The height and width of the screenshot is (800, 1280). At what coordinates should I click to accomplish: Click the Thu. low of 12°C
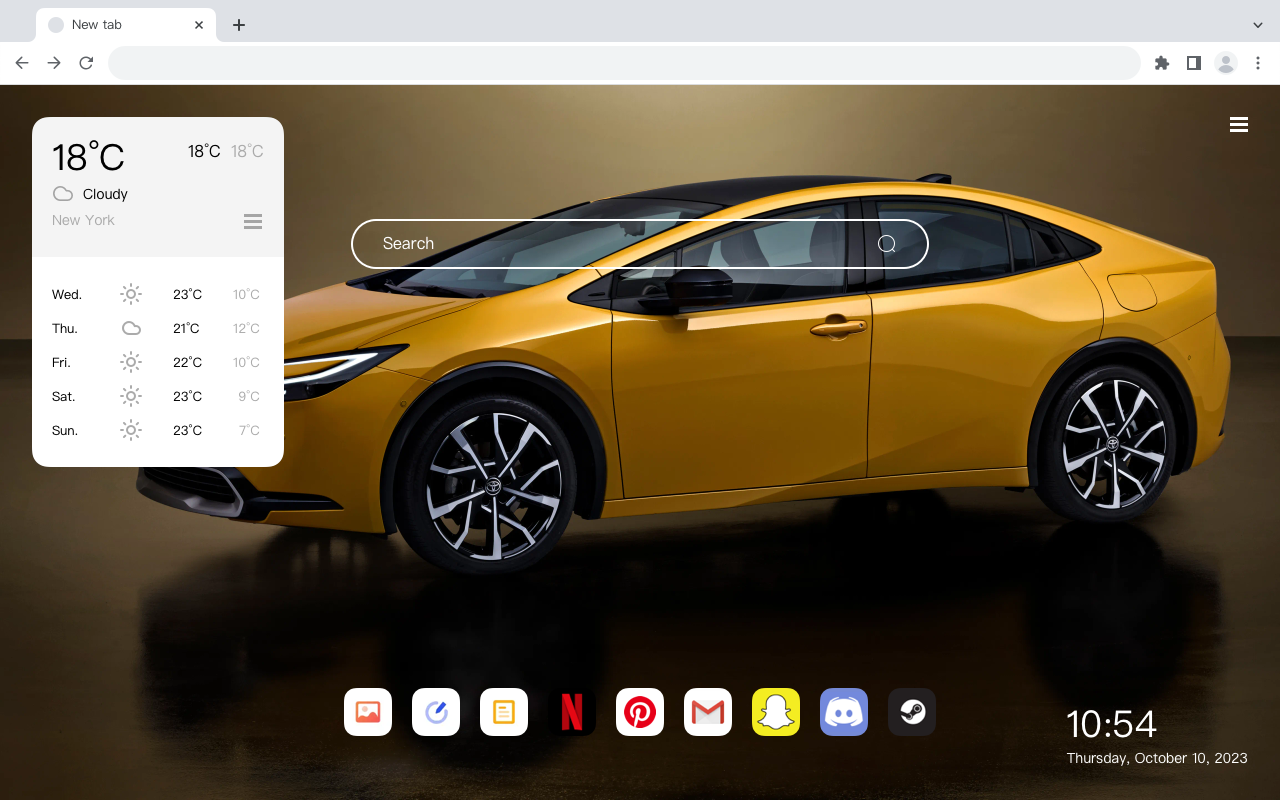pos(246,328)
